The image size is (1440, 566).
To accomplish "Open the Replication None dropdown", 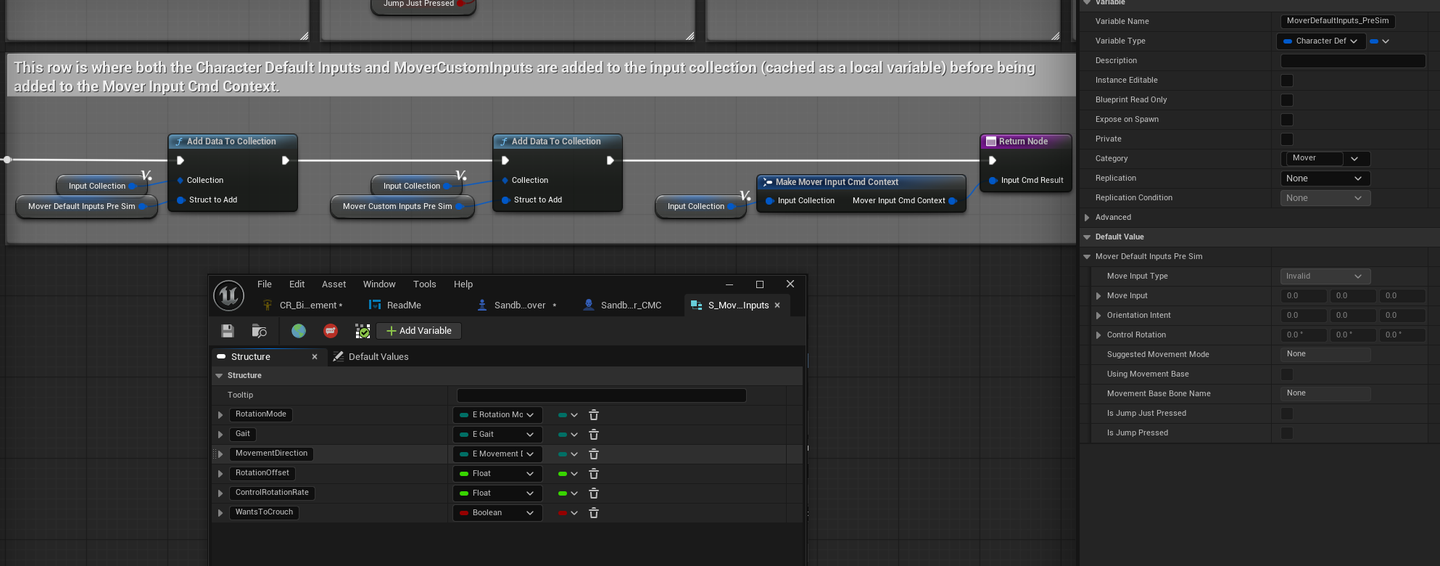I will click(x=1325, y=178).
